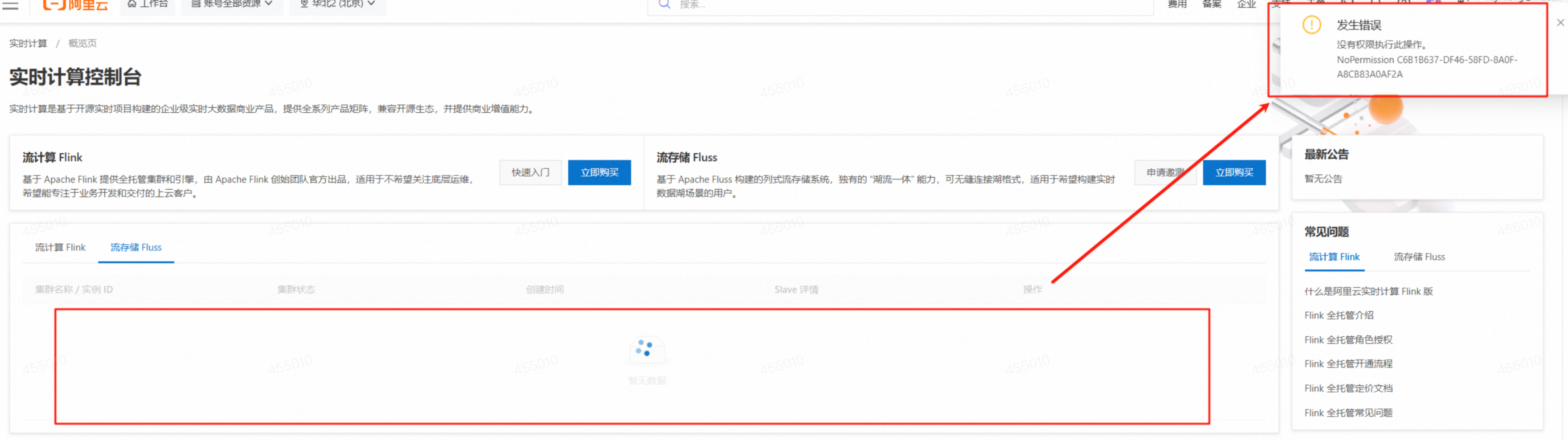Click the 概览页 breadcrumb item
This screenshot has height=440, width=1568.
pos(82,43)
